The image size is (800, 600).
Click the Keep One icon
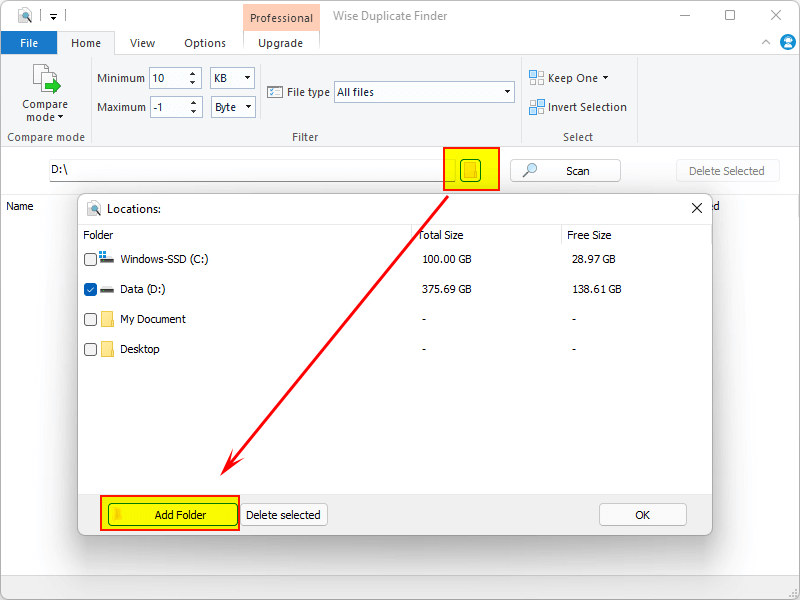click(x=536, y=78)
